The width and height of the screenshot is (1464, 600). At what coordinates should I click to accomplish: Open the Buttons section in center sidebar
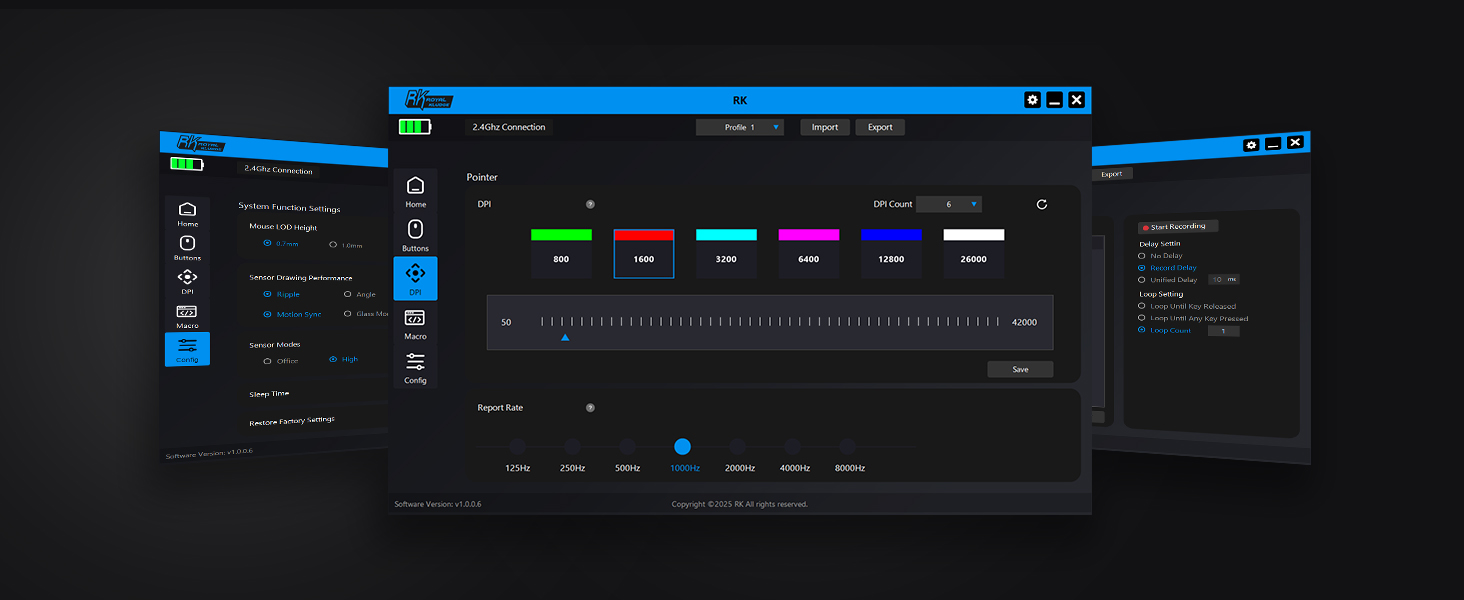point(415,235)
